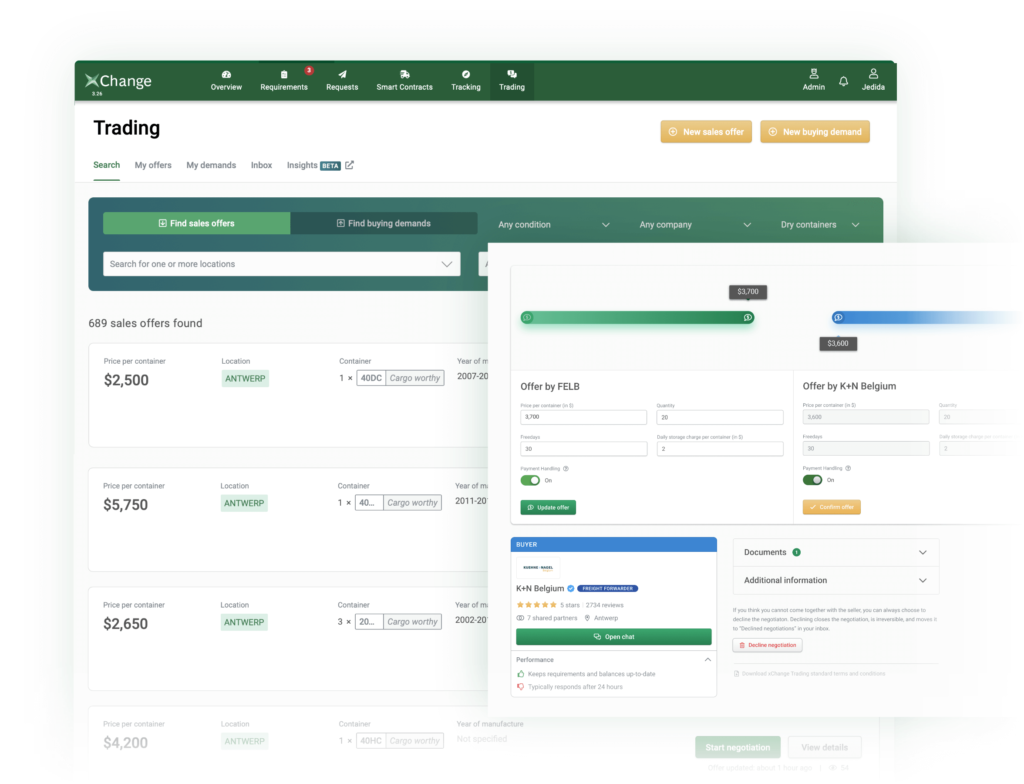The width and height of the screenshot is (1024, 784).
Task: Toggle Payment Handling for K+N Belgium offer
Action: (x=812, y=480)
